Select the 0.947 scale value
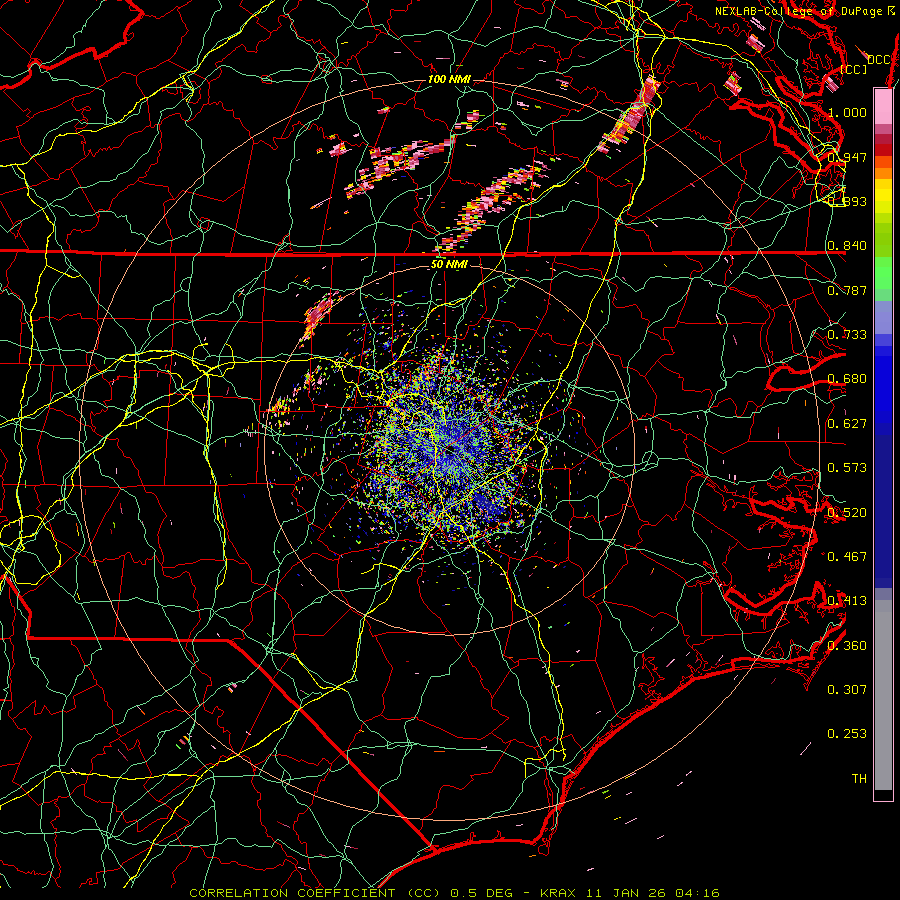The image size is (900, 900). [847, 157]
